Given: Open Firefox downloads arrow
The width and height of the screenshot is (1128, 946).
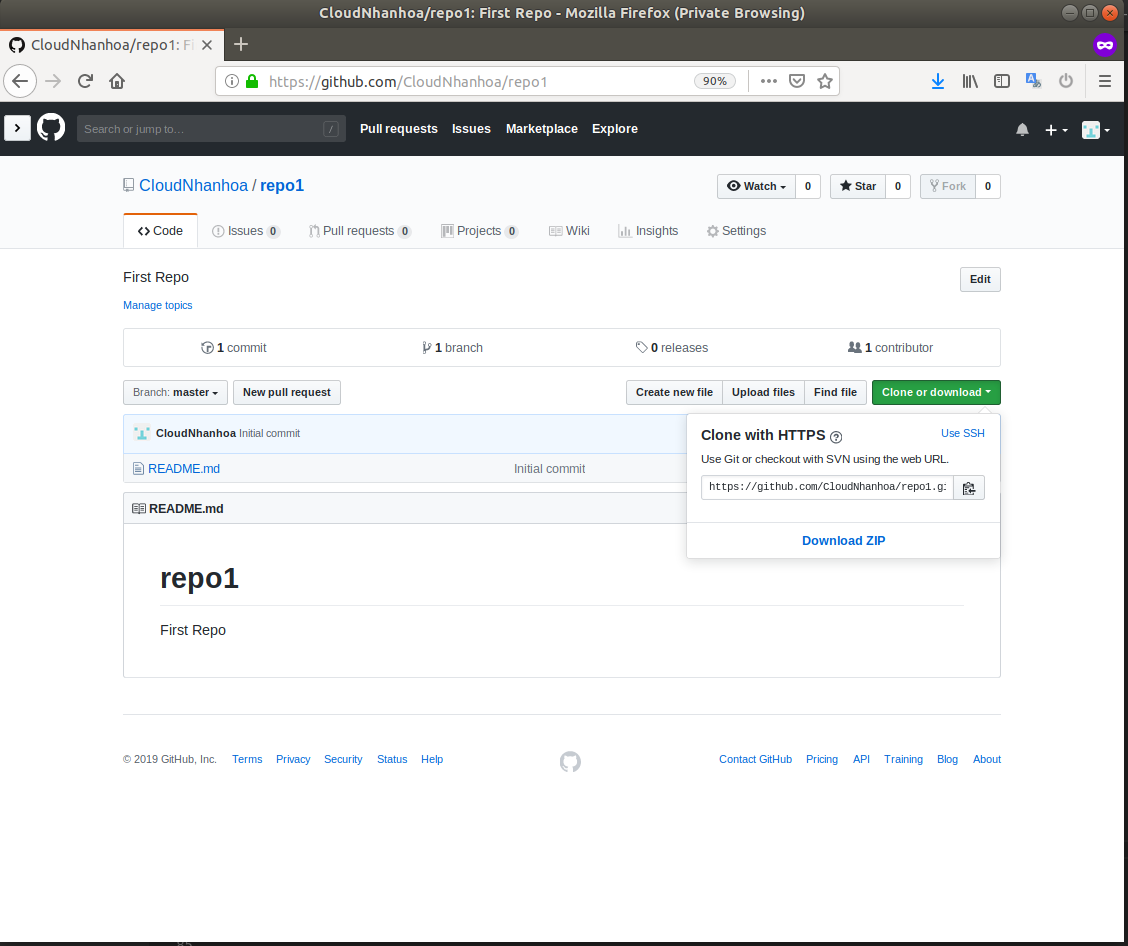Looking at the screenshot, I should coord(937,81).
